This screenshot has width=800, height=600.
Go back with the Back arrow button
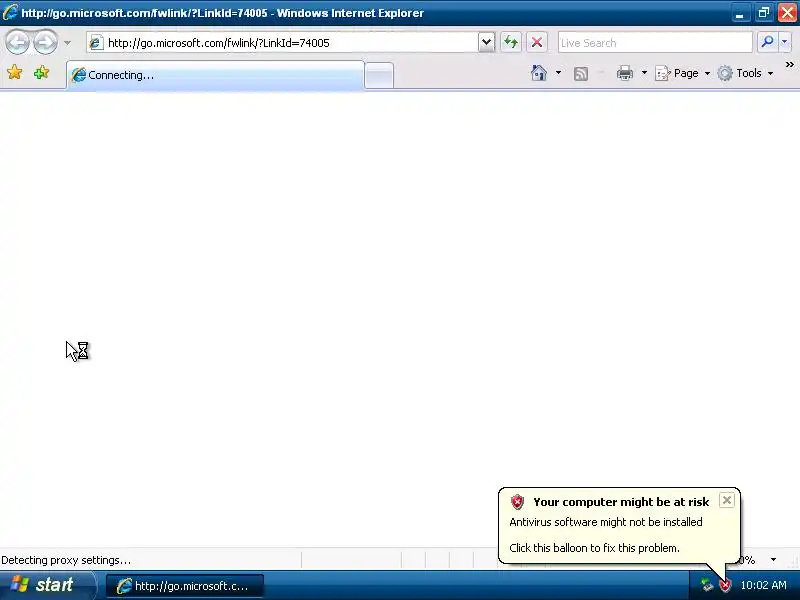(17, 42)
